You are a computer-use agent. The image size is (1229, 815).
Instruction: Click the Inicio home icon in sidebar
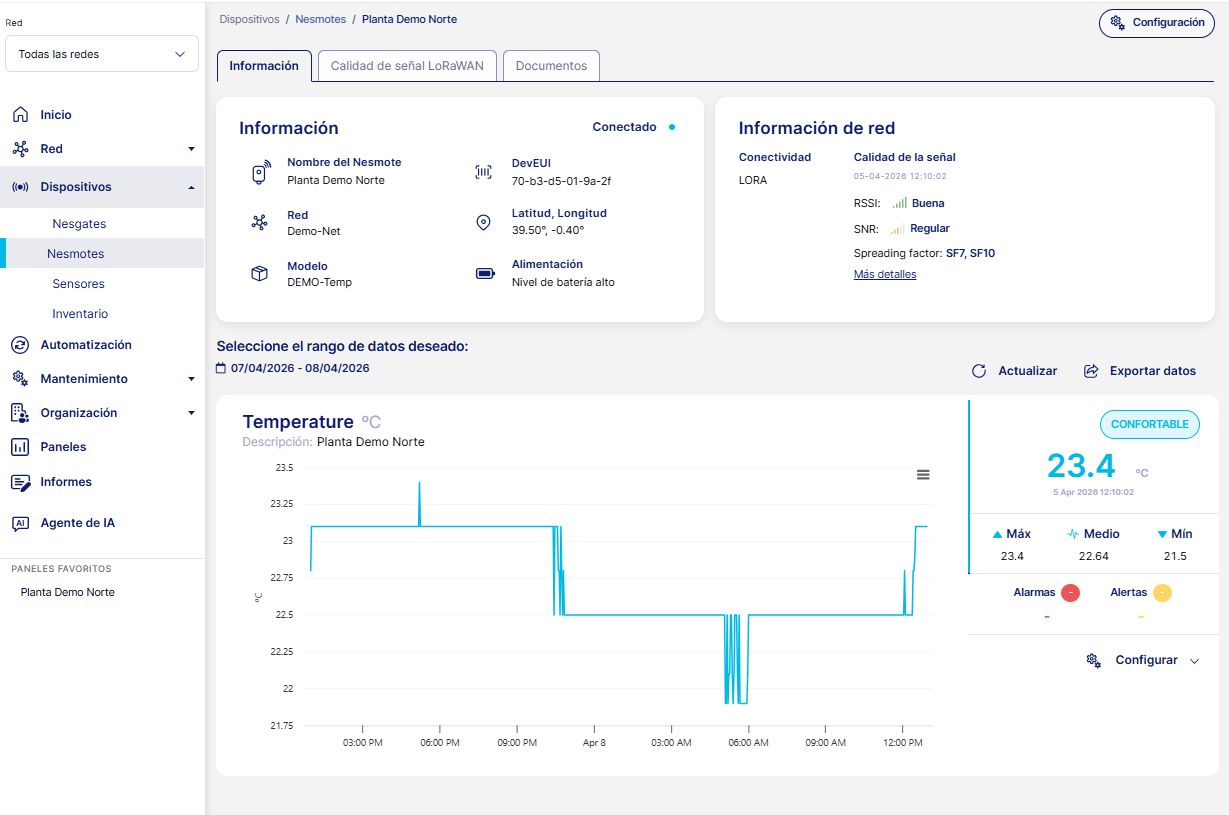20,115
